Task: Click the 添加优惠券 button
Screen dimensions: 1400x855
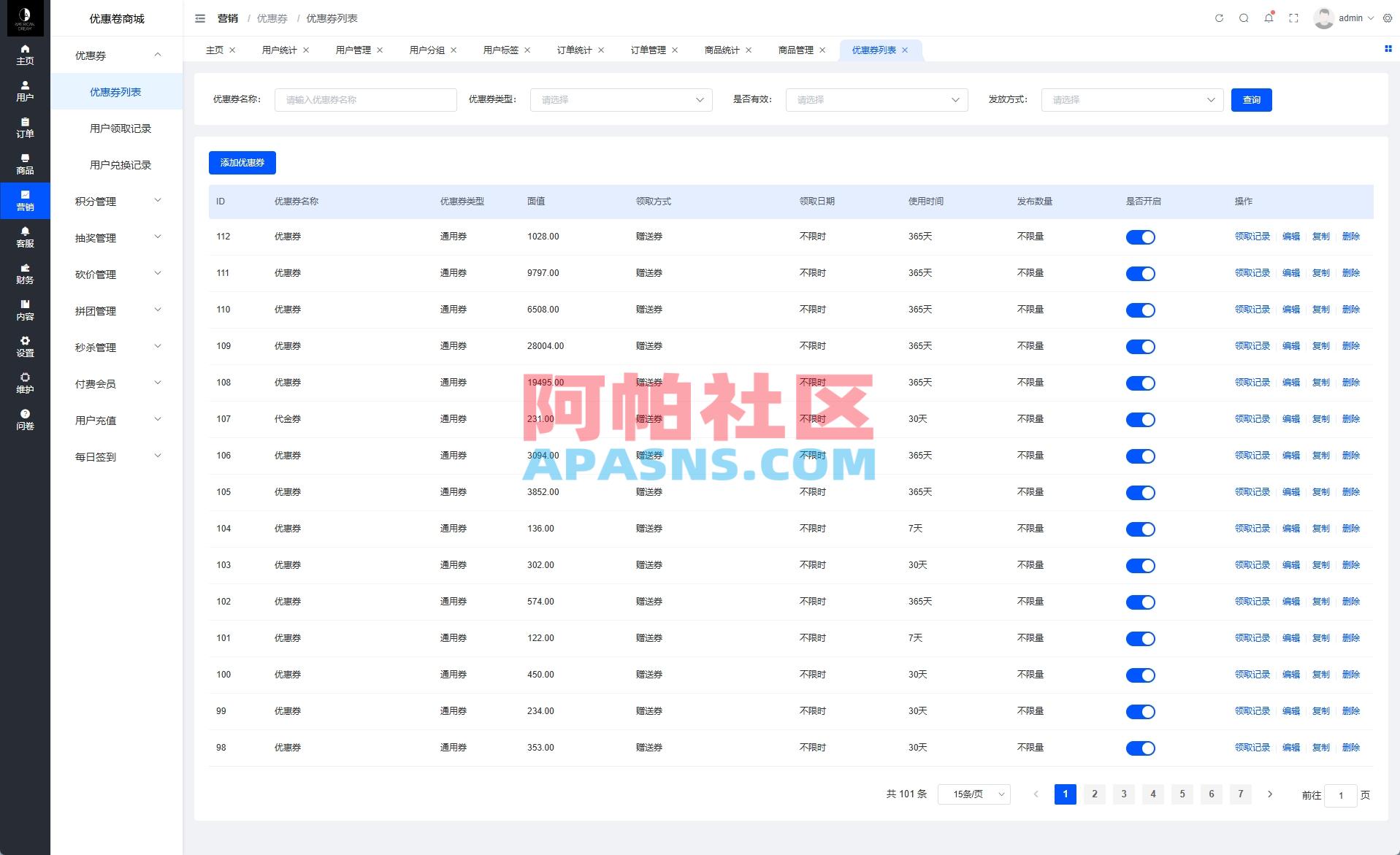Action: tap(242, 162)
